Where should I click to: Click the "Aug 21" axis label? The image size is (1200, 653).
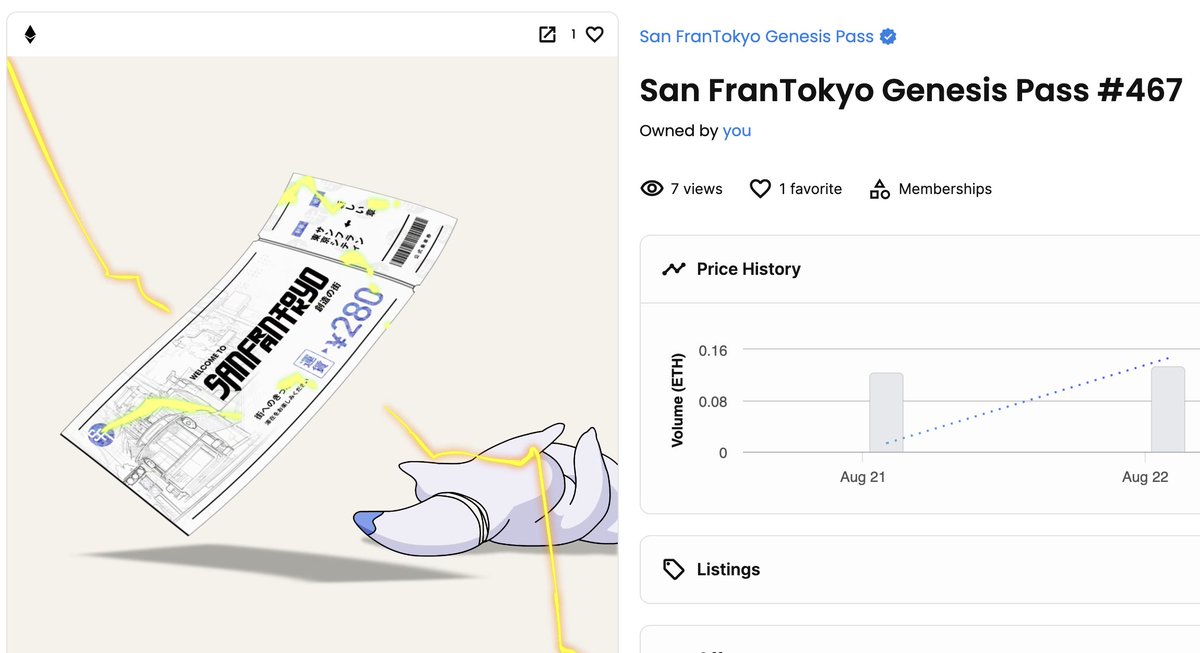(863, 477)
